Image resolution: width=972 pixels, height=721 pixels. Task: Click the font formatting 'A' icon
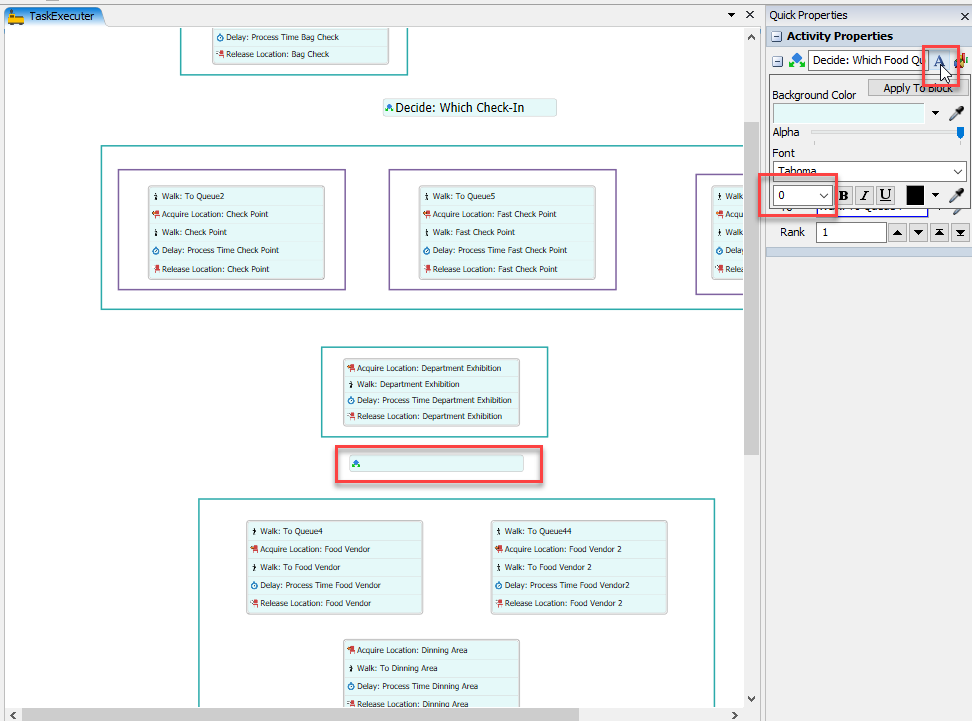tap(939, 61)
